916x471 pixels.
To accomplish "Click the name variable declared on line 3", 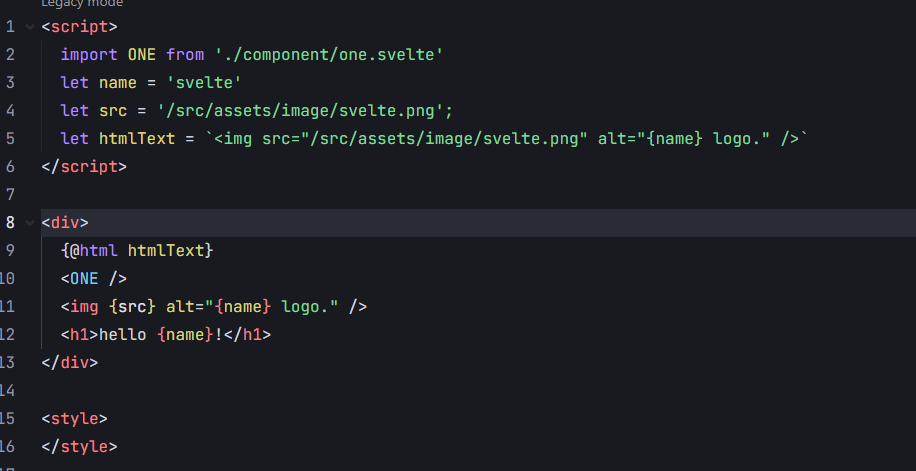I will [117, 83].
